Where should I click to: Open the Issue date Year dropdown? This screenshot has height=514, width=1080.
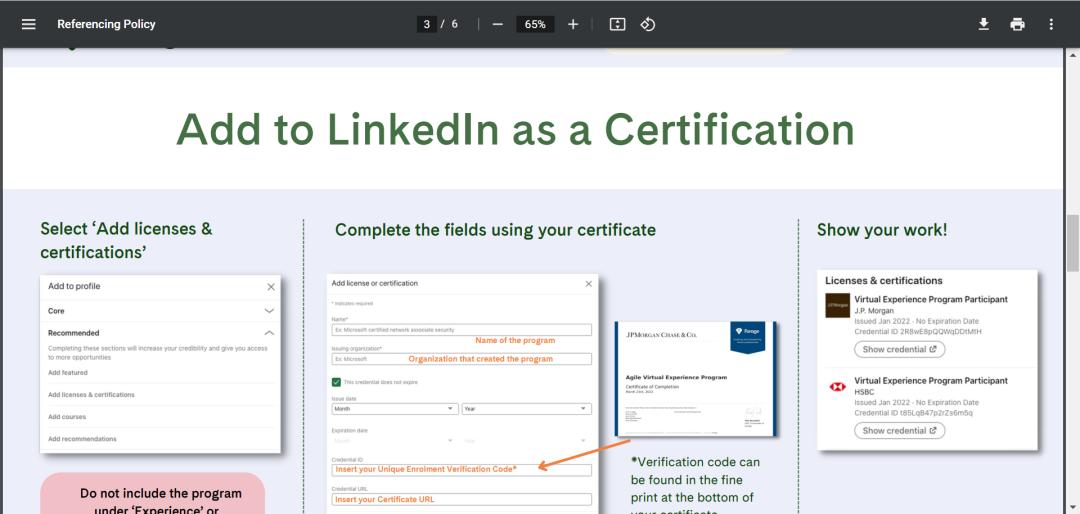(x=526, y=409)
